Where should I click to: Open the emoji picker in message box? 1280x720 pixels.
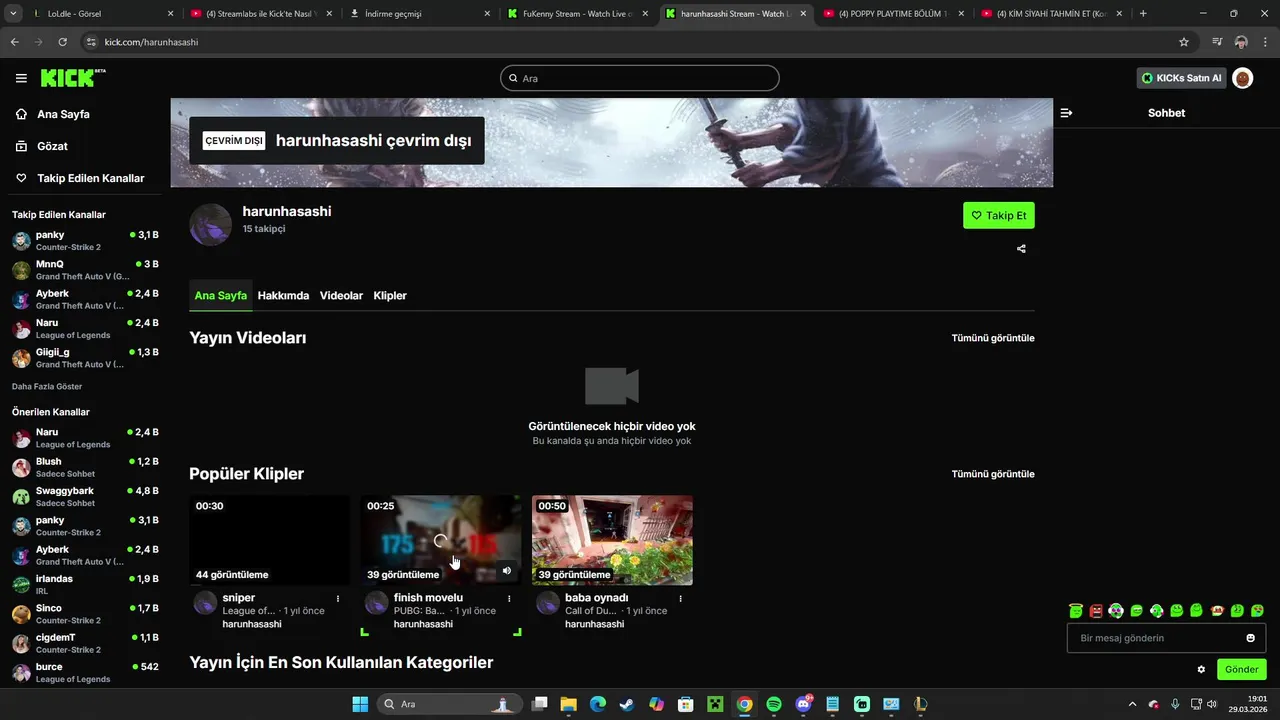click(x=1250, y=638)
